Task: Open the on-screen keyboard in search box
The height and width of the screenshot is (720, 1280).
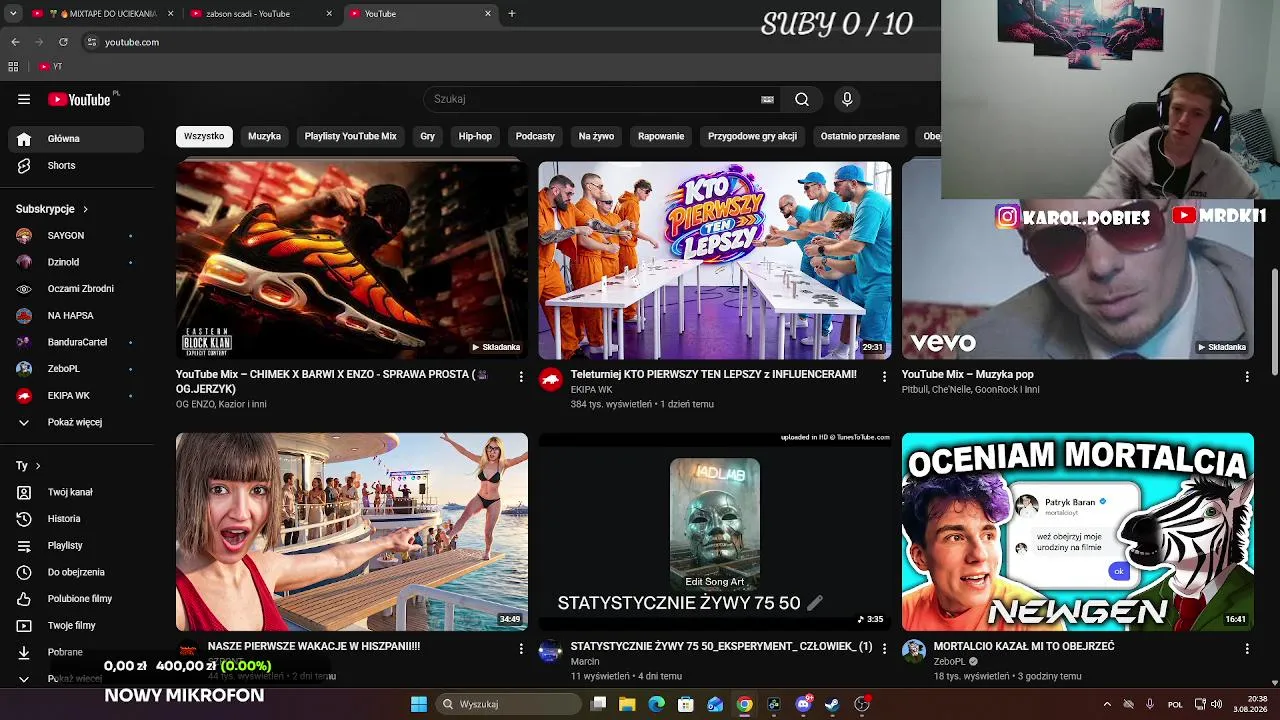Action: [x=767, y=99]
